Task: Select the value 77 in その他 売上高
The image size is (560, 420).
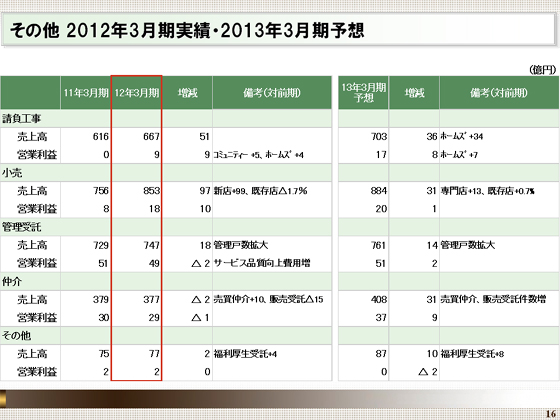Action: (154, 354)
